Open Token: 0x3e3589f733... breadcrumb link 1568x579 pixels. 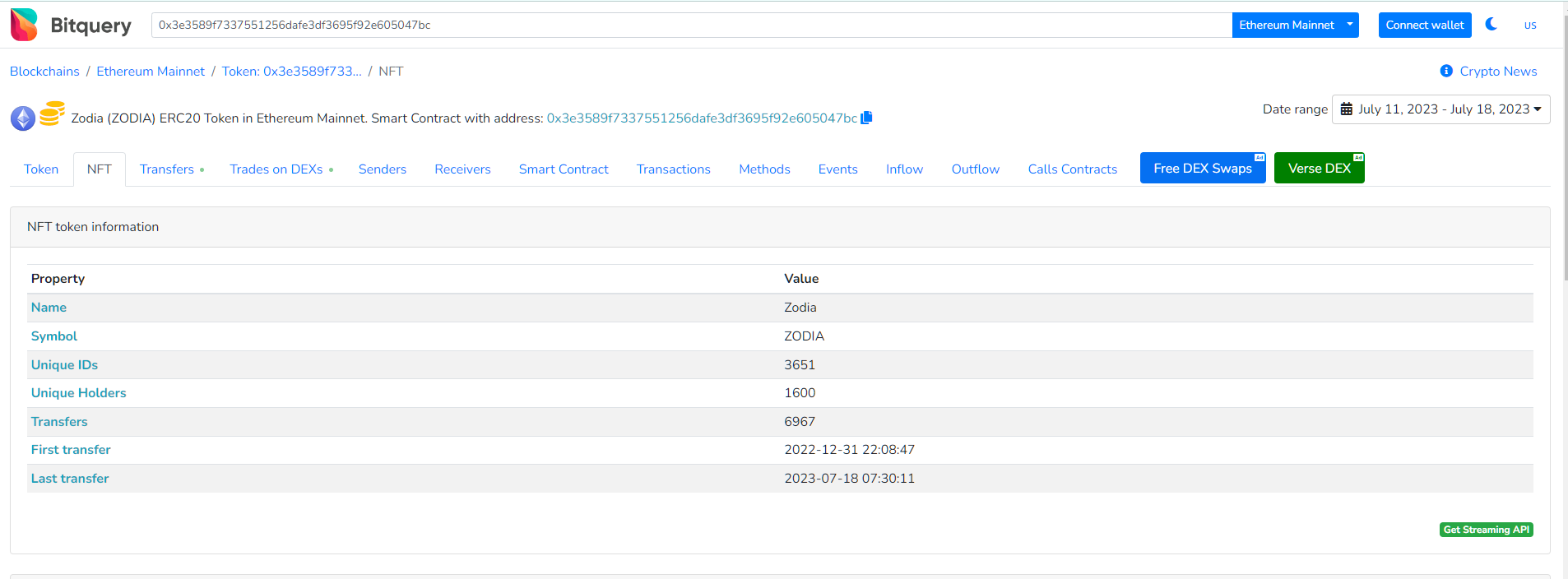coord(292,72)
